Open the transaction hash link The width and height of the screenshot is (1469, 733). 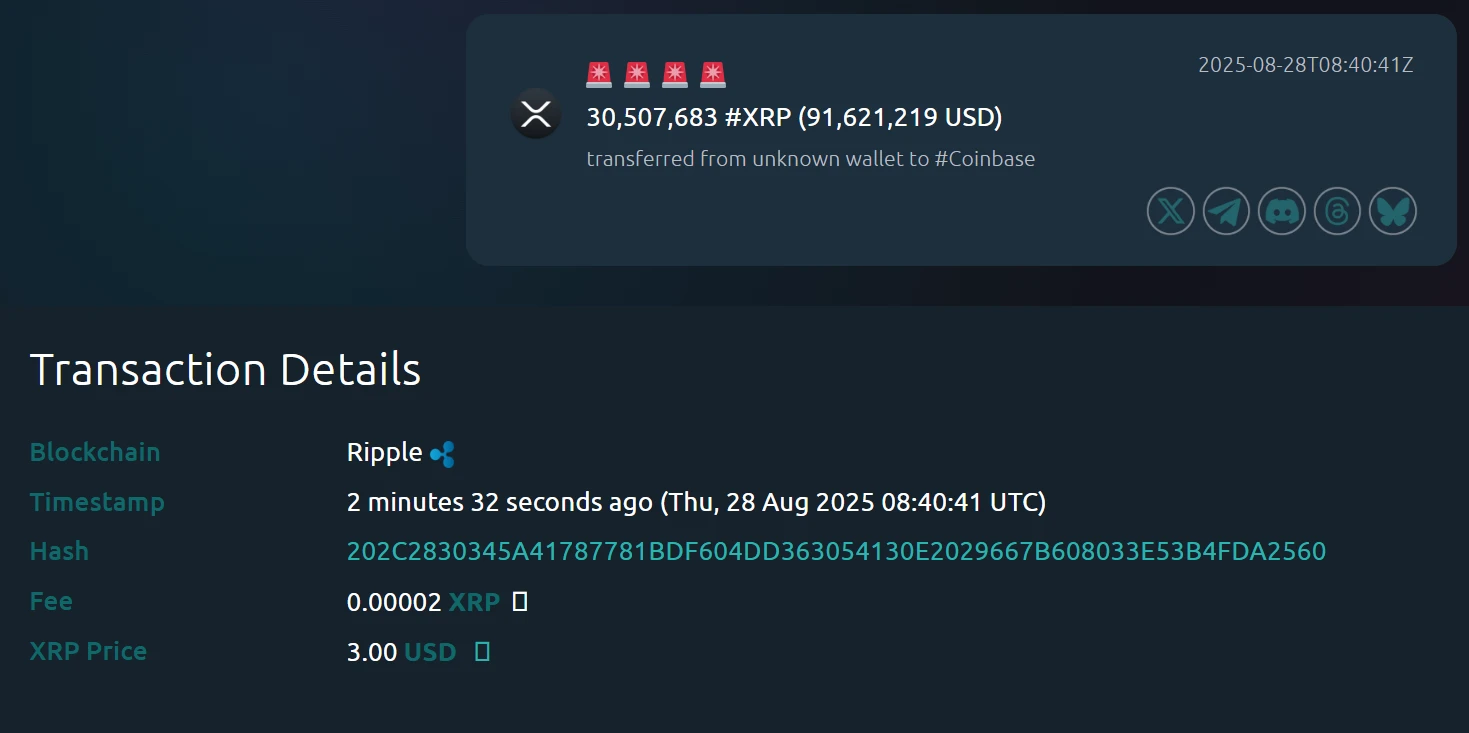[x=835, y=551]
